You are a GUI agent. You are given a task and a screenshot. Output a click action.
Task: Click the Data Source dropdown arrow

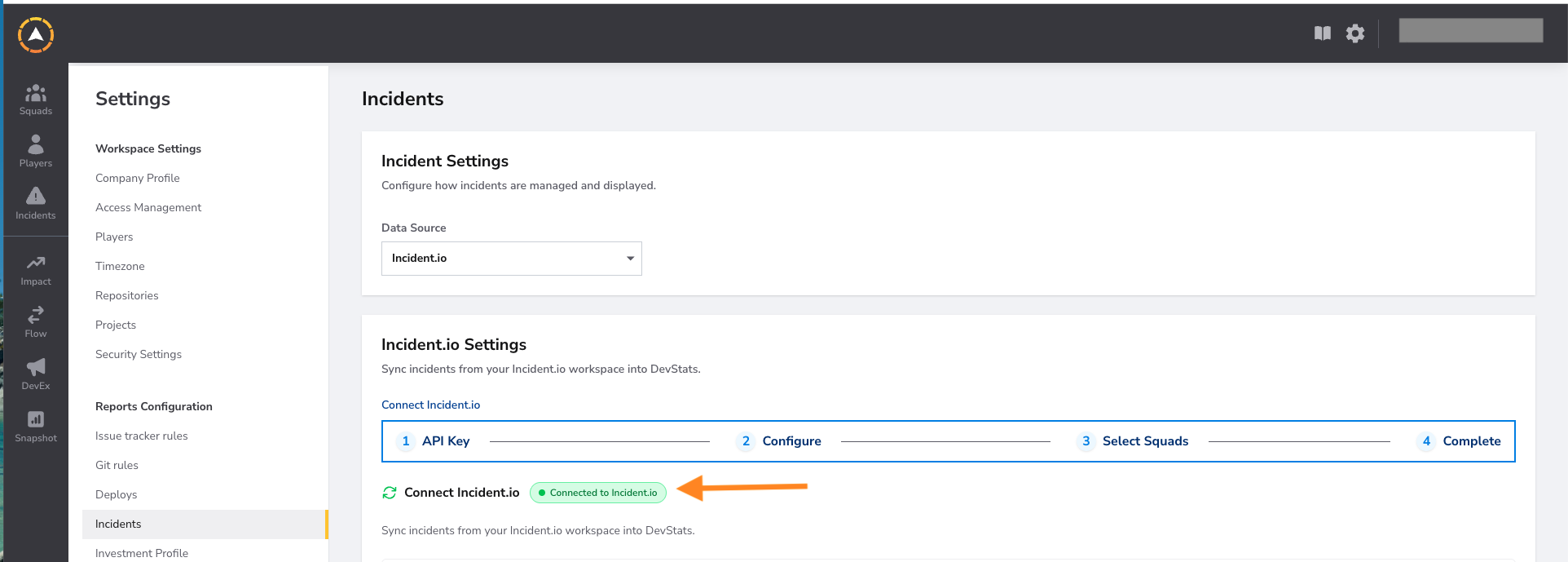tap(630, 259)
